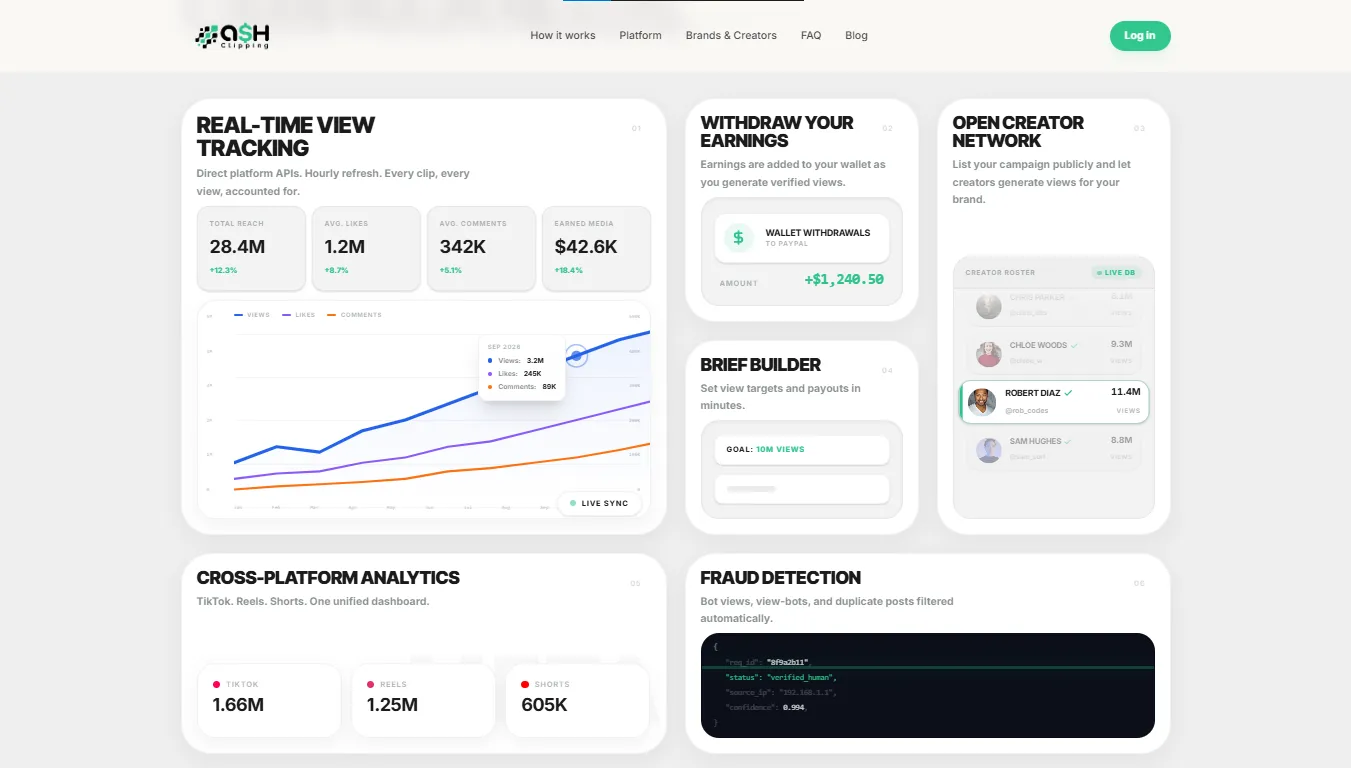Image resolution: width=1351 pixels, height=768 pixels.
Task: Open the Blog link in navigation
Action: coord(856,35)
